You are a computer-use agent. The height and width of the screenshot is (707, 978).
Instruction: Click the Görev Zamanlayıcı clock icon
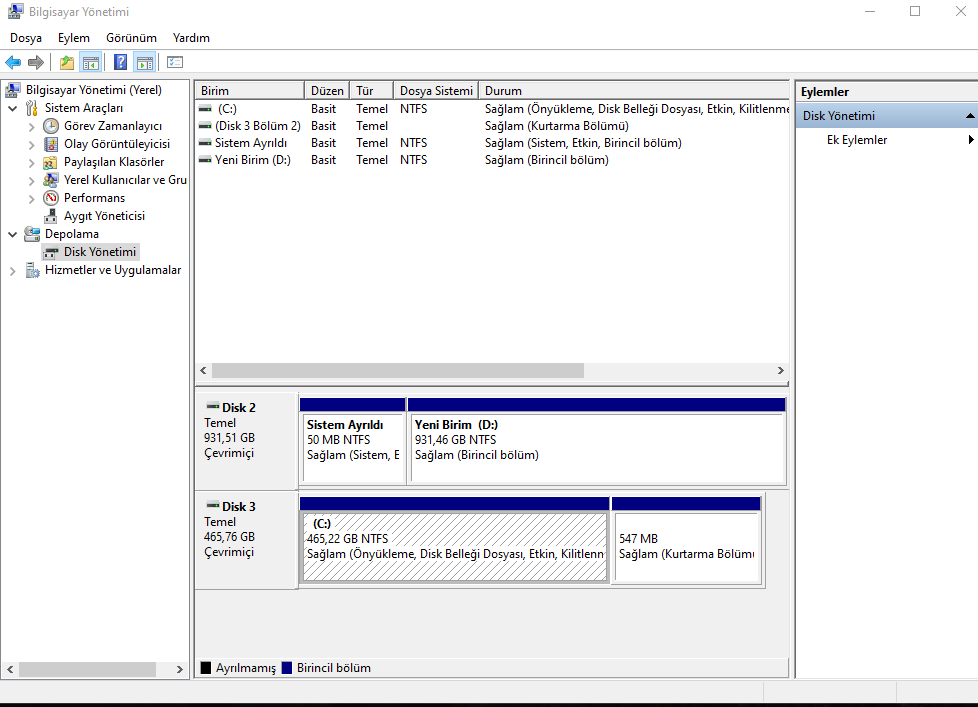tap(51, 126)
